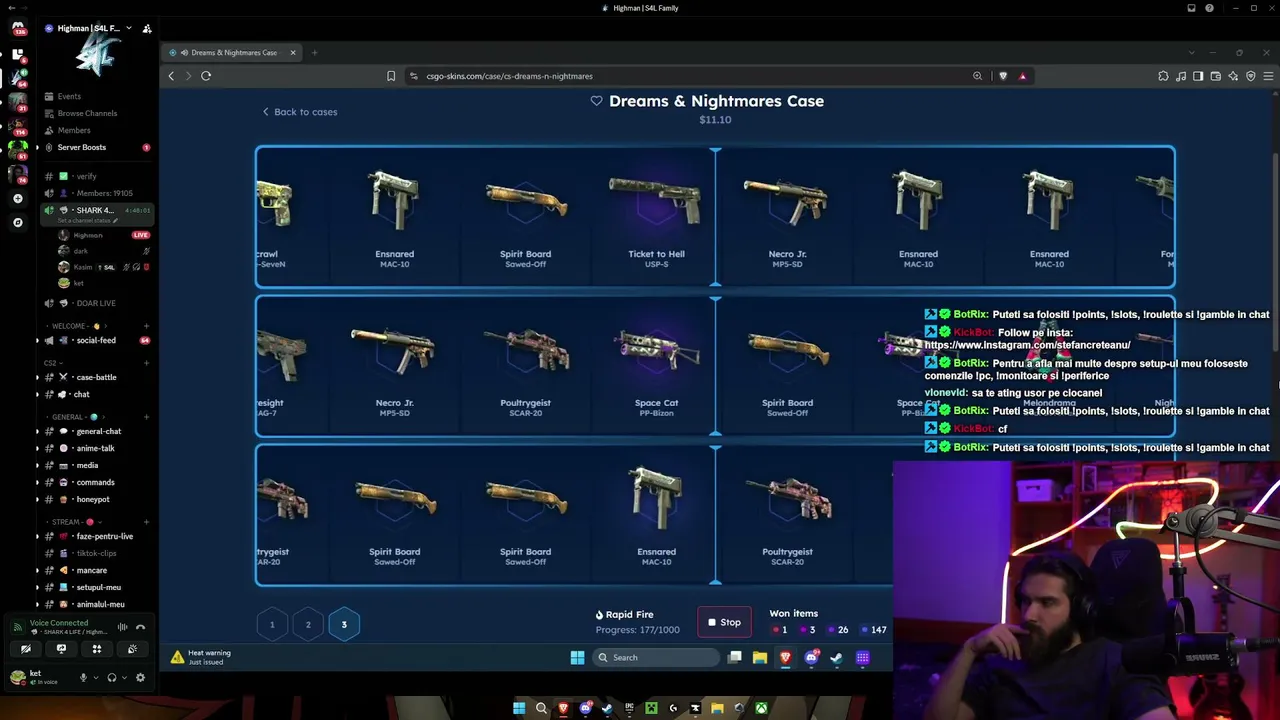Add a server in Discord

pyautogui.click(x=18, y=199)
